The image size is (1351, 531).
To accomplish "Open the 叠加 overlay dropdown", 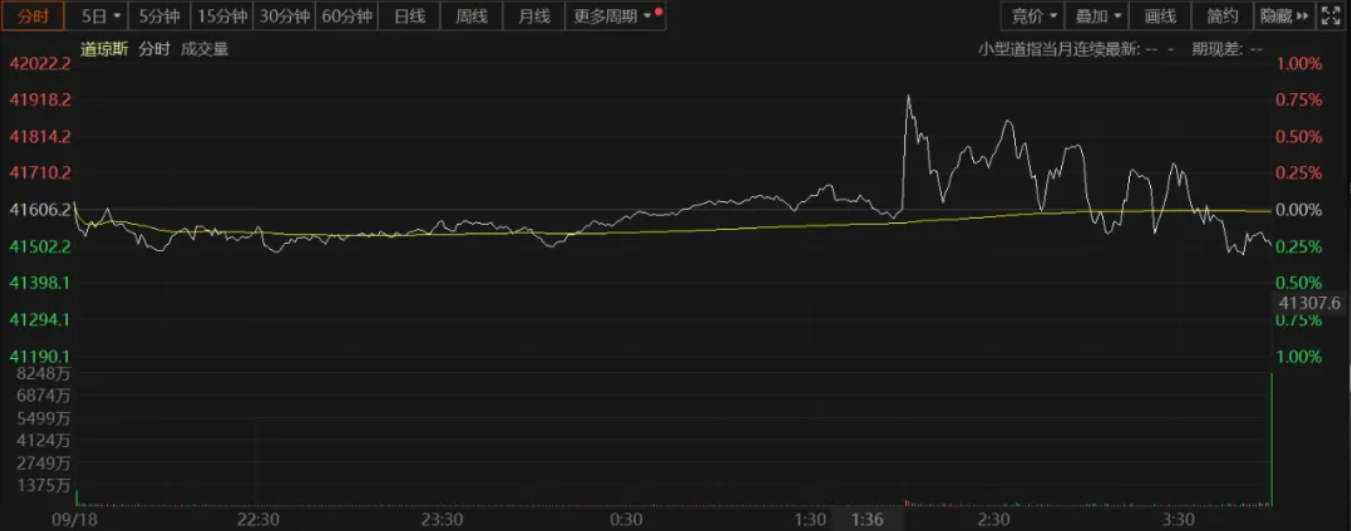I will pyautogui.click(x=1097, y=16).
